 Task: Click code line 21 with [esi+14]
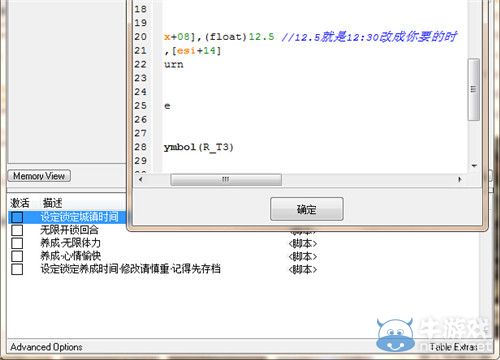click(x=193, y=51)
